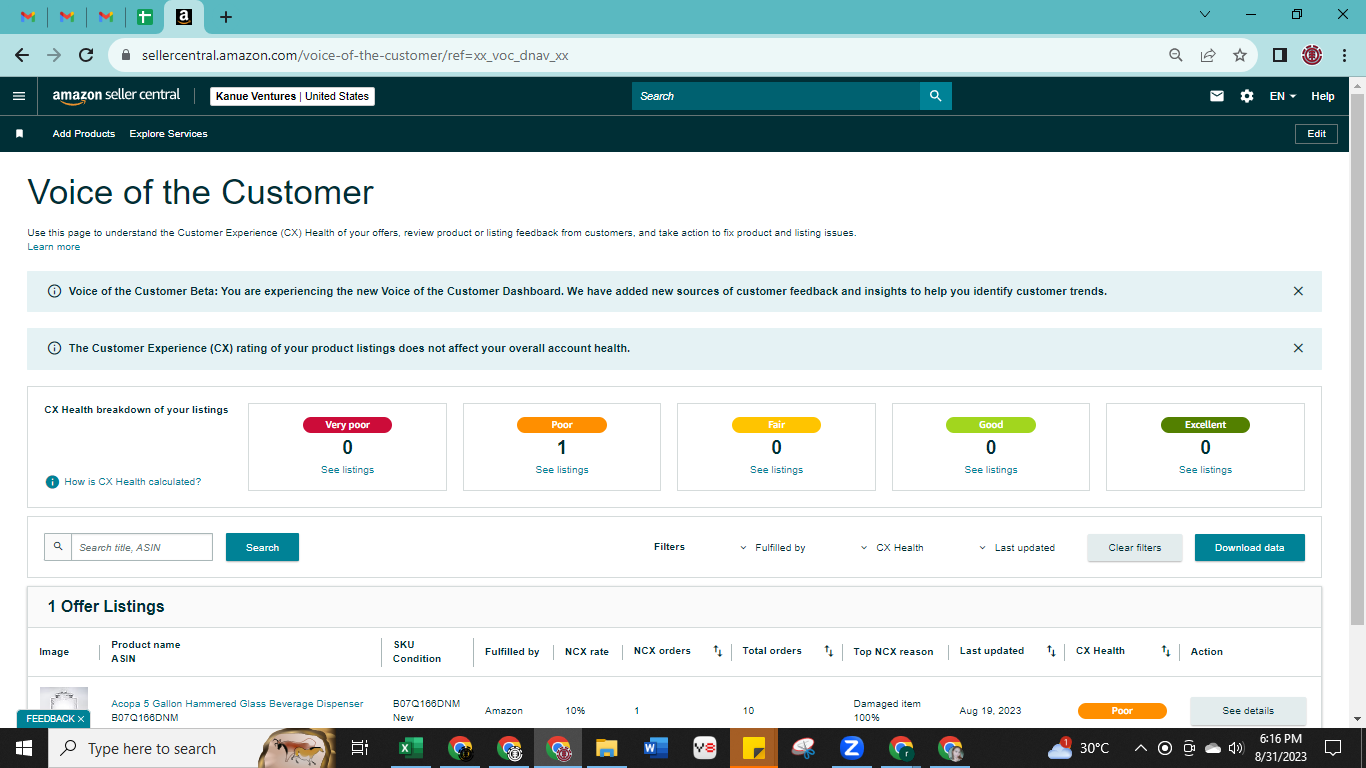Open Excel from the taskbar
This screenshot has height=768, width=1366.
410,748
